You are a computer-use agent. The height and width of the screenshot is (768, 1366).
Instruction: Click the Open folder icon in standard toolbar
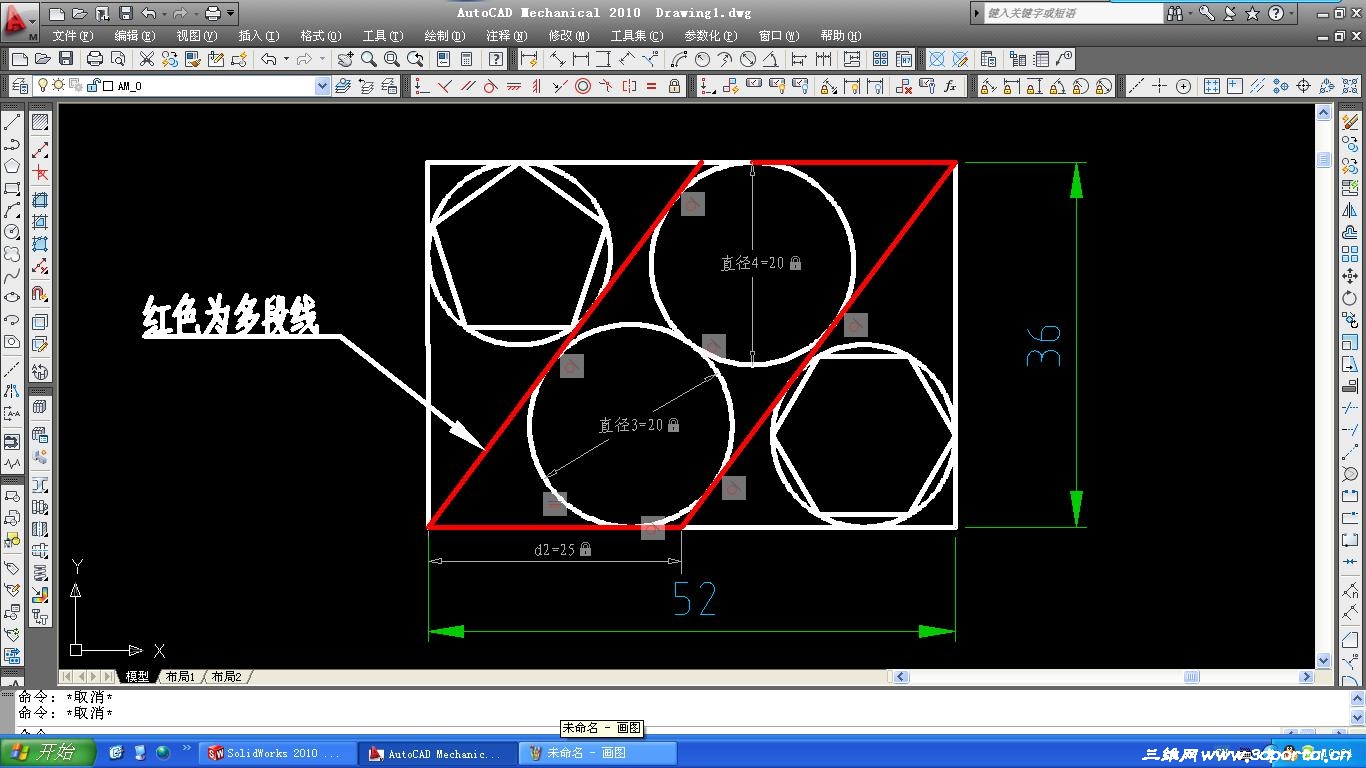(x=42, y=60)
